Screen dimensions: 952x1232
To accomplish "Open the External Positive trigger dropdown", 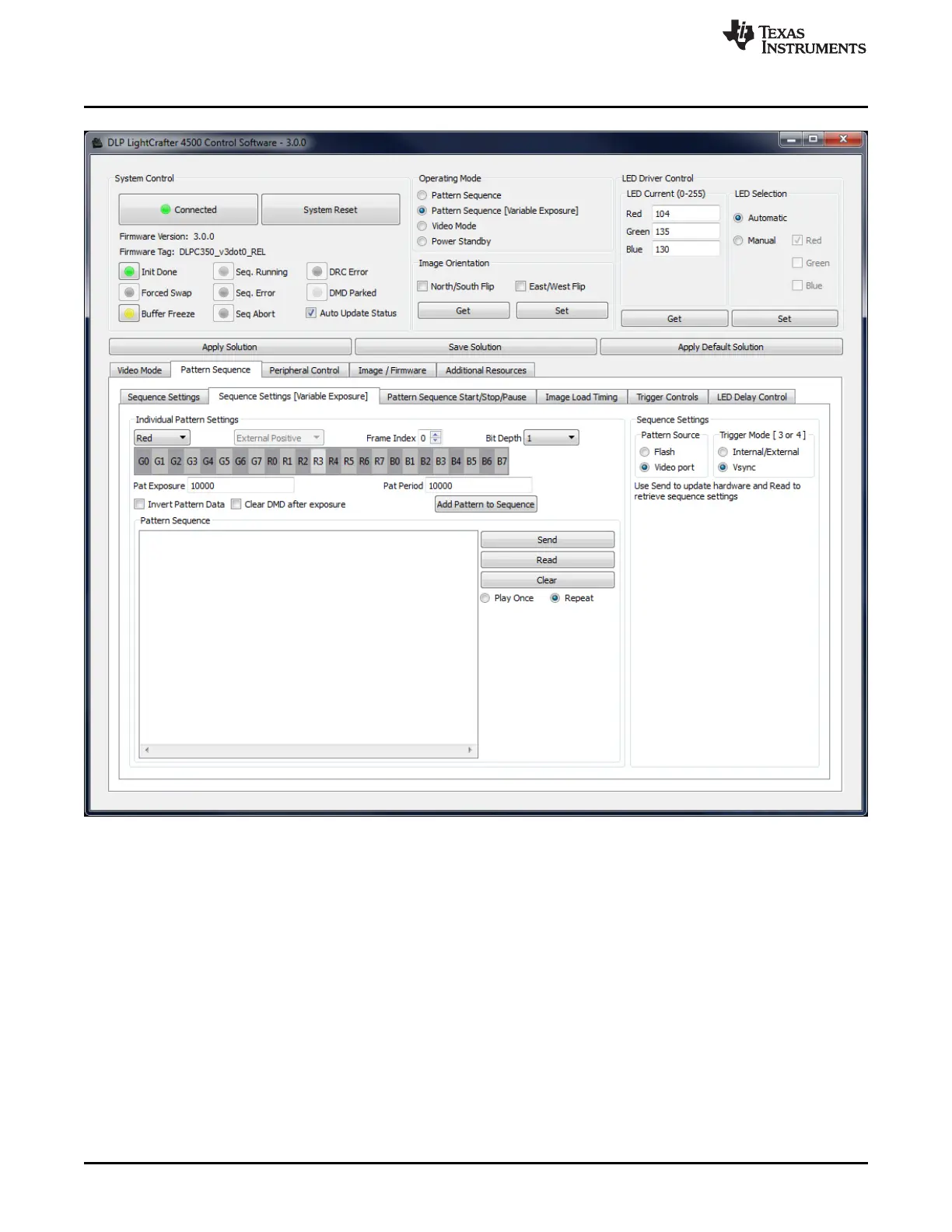I will tap(278, 438).
